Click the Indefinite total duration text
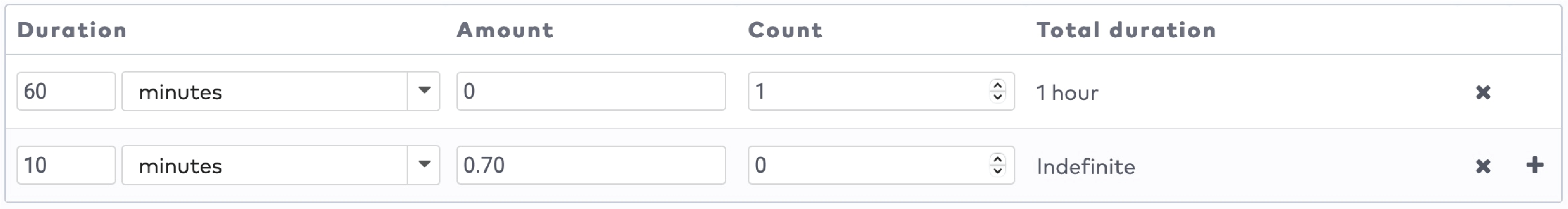1568x209 pixels. pos(1086,166)
